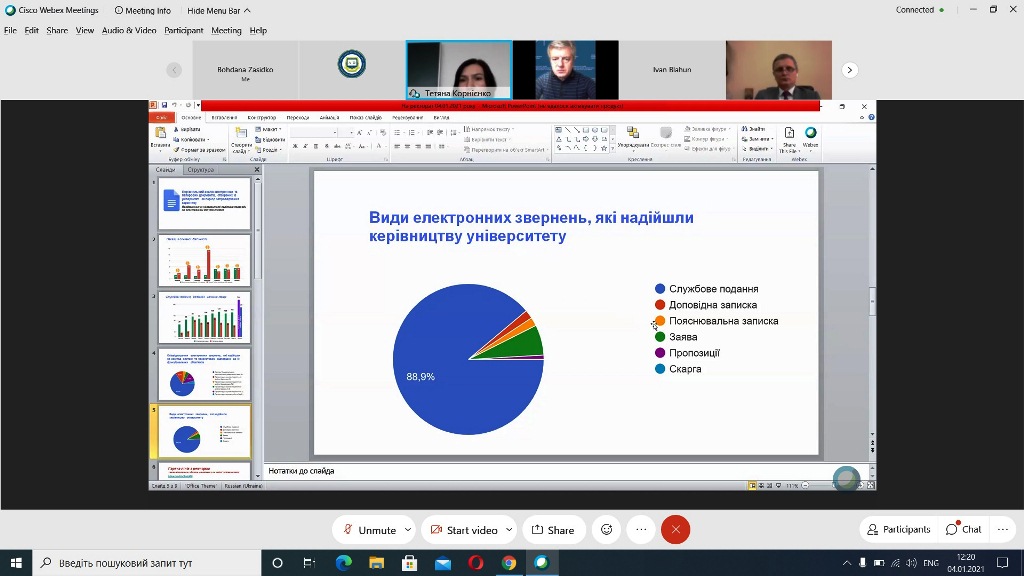1024x576 pixels.
Task: Open the Mail app on the taskbar
Action: click(x=443, y=563)
